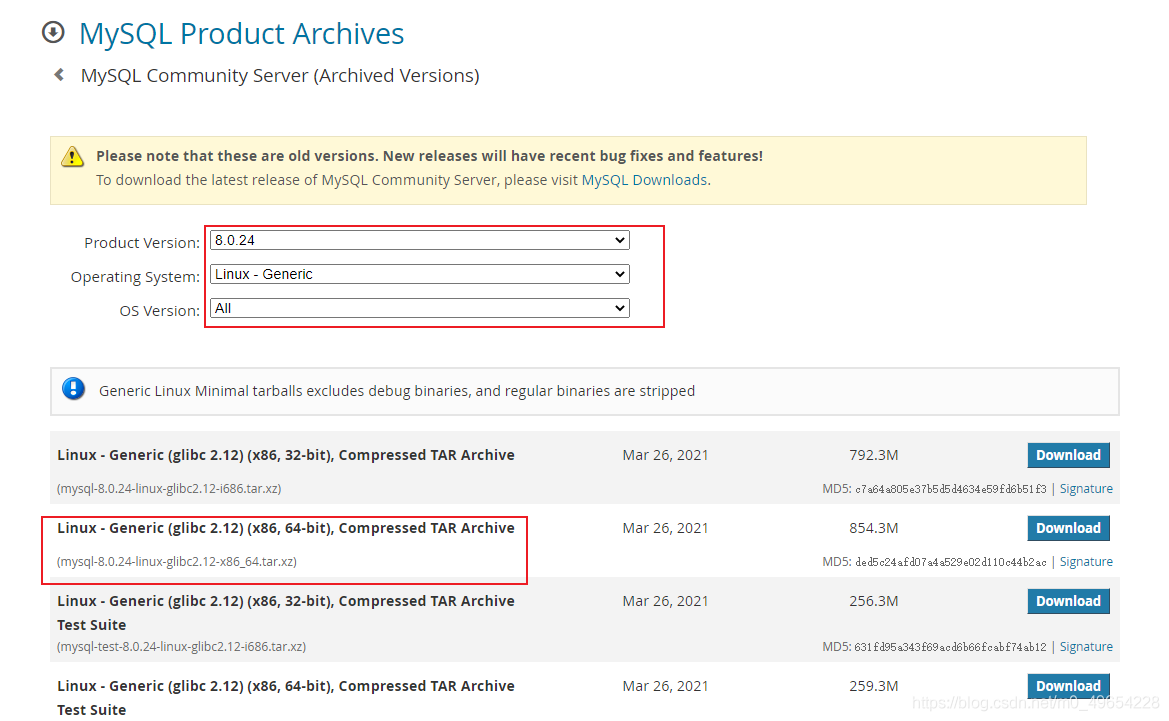The image size is (1169, 721).
Task: Click the MySQL Product Archives heading
Action: (x=242, y=34)
